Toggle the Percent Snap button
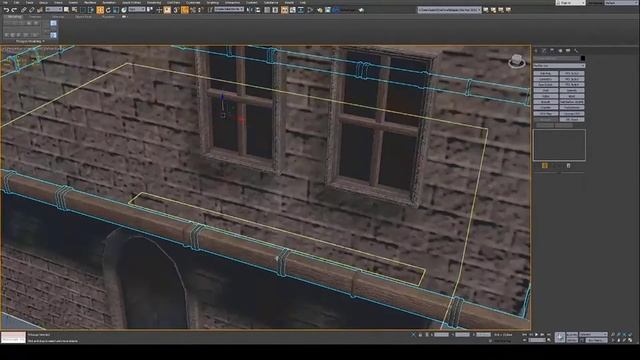 [x=192, y=10]
